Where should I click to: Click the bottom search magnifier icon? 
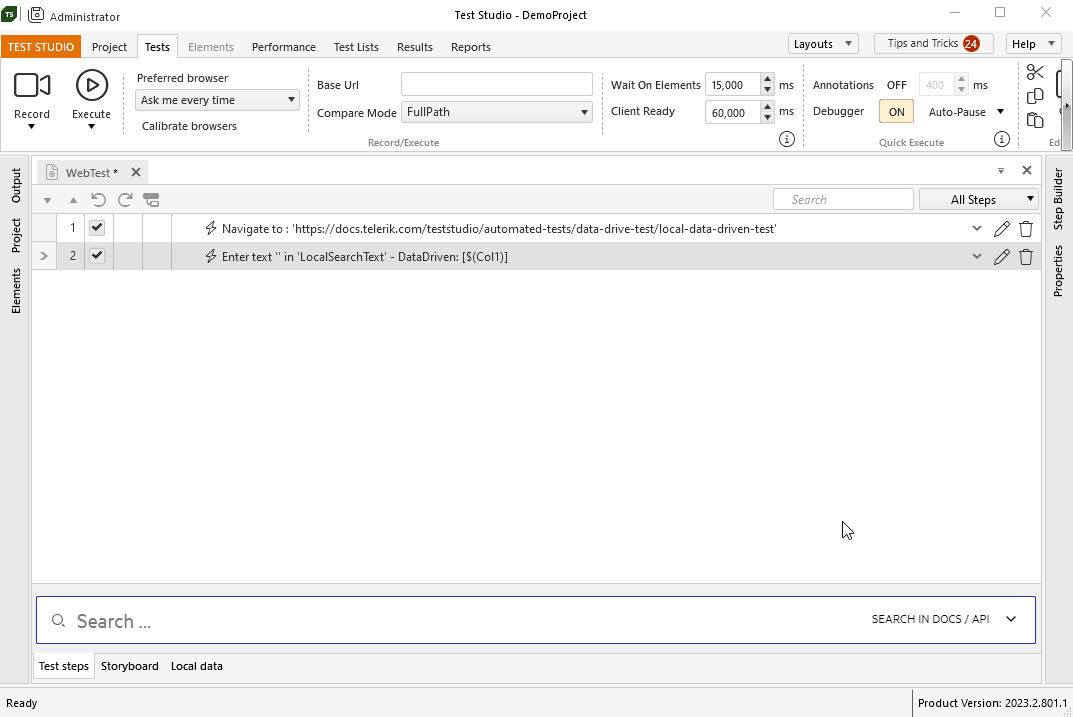[58, 621]
